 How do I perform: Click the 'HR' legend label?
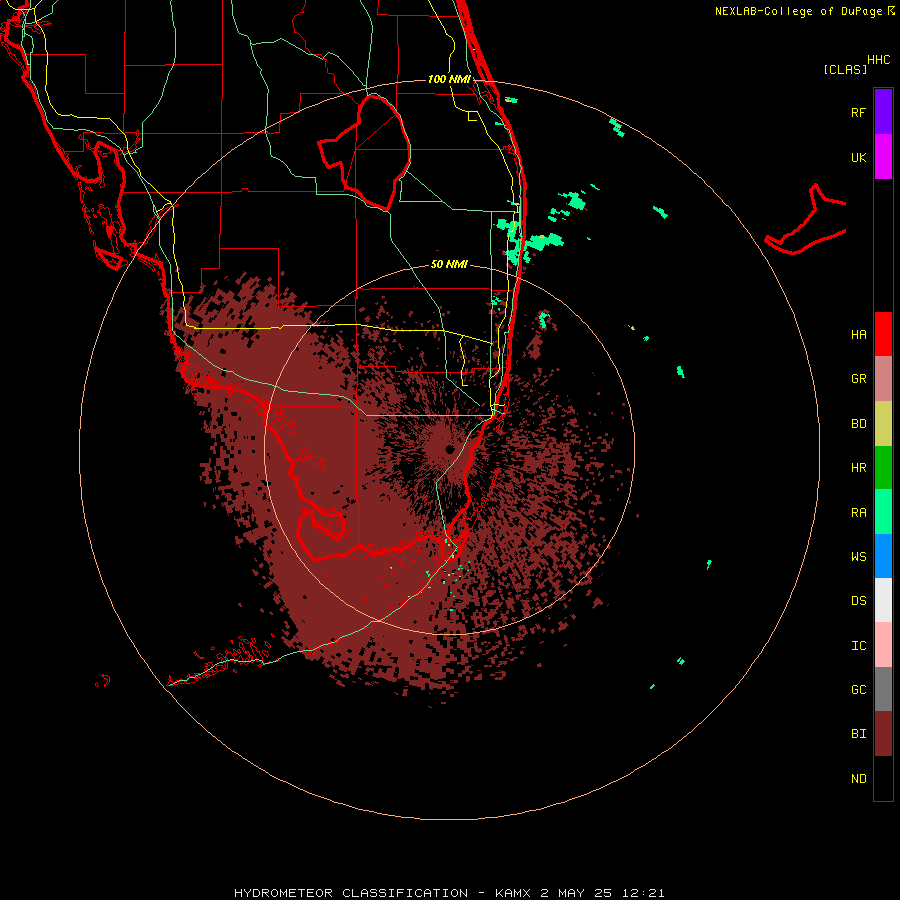(858, 468)
